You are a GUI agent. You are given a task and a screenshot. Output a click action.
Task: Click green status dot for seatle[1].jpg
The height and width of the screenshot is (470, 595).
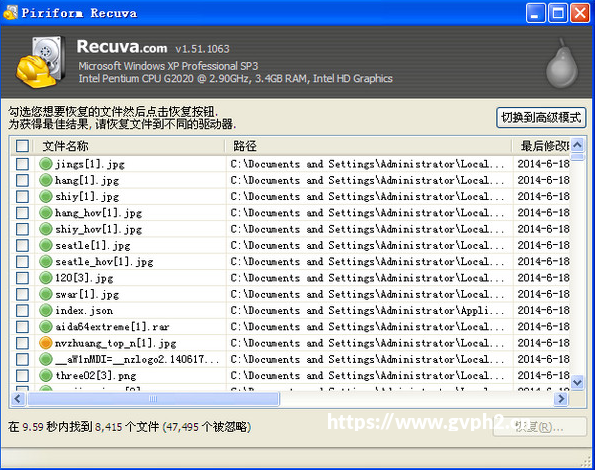46,245
